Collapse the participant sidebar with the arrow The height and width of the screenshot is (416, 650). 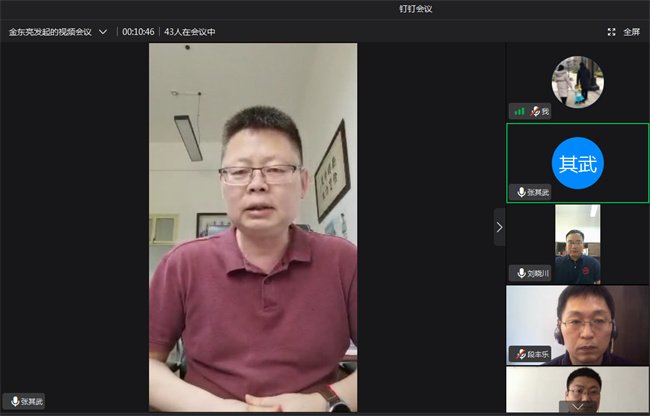(x=499, y=227)
